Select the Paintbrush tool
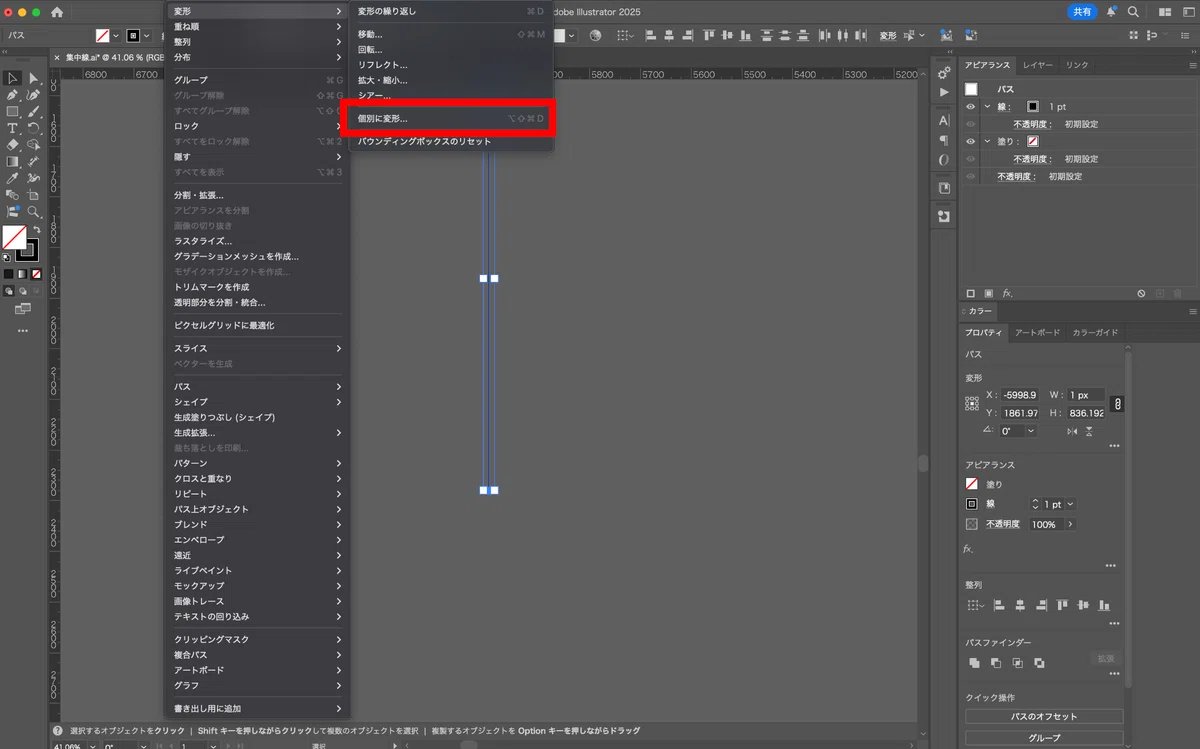 tap(34, 112)
